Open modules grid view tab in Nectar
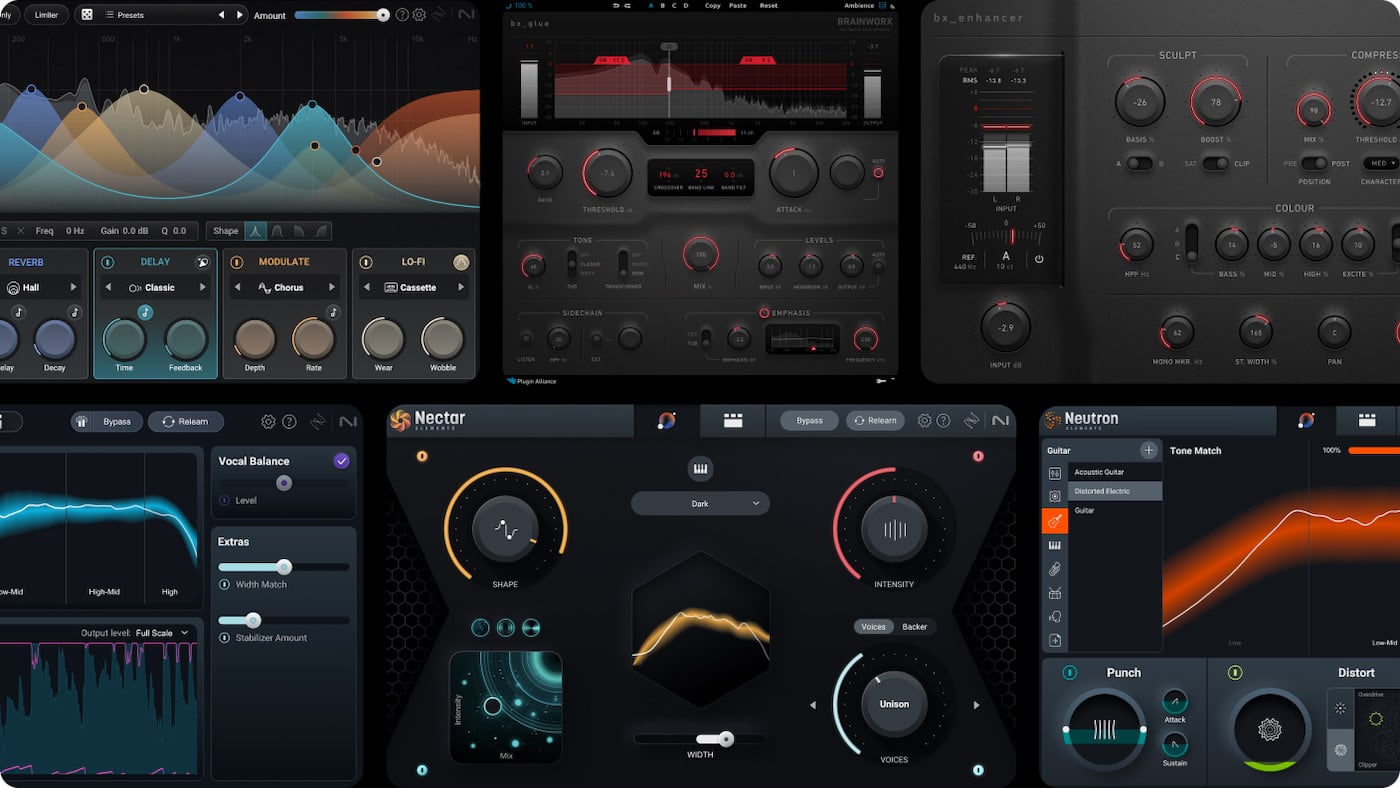 point(733,421)
